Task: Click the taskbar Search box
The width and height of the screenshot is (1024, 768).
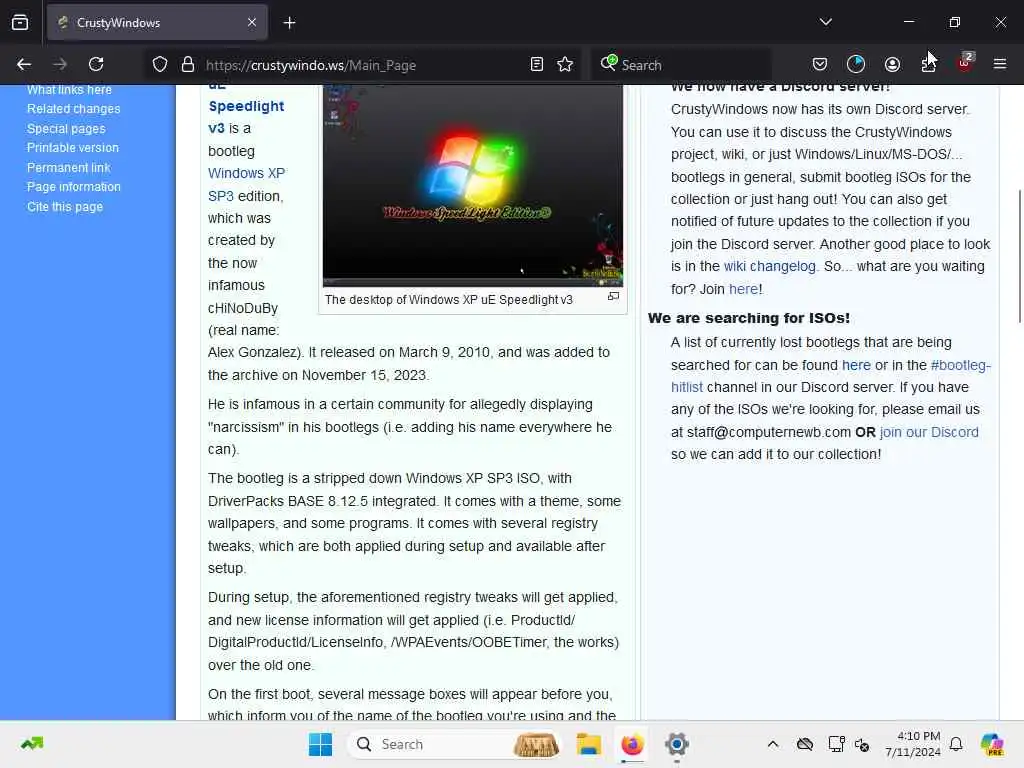Action: [455, 744]
